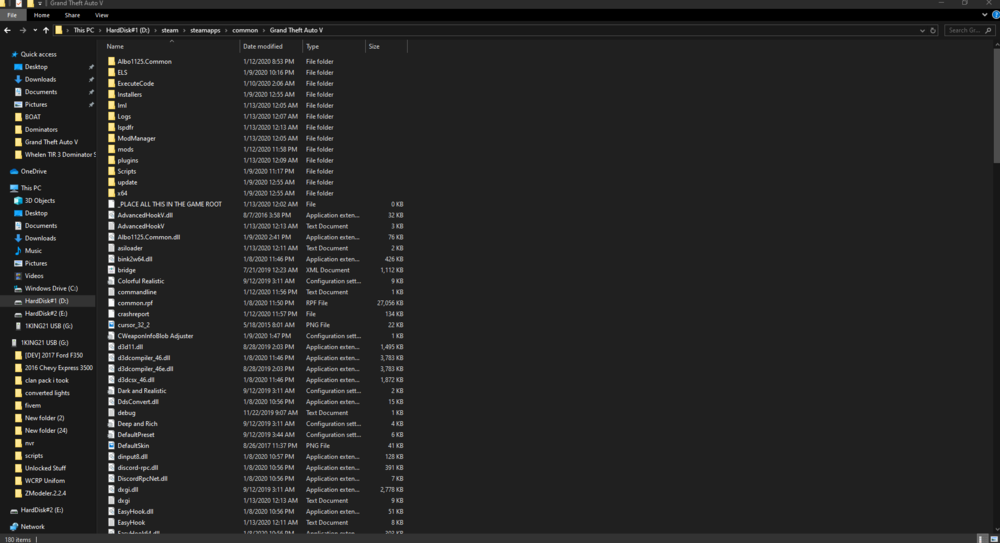Select the x64 folder

[x=122, y=193]
